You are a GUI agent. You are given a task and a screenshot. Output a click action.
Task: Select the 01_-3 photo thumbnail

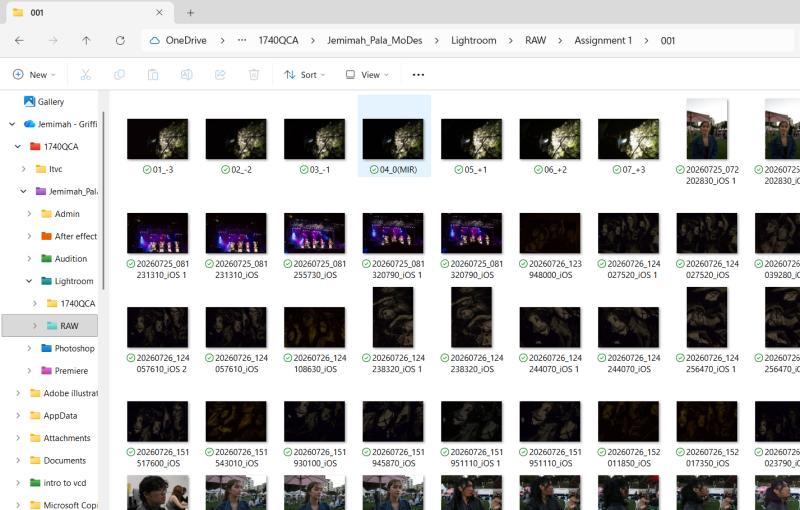(158, 139)
